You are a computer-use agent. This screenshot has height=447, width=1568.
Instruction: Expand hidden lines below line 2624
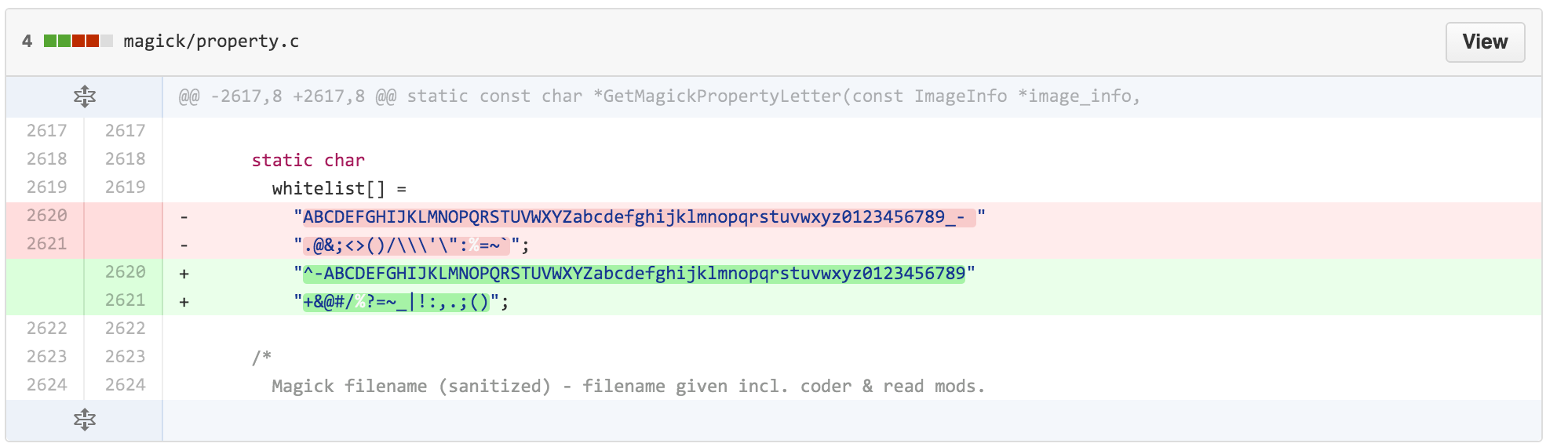(x=84, y=420)
